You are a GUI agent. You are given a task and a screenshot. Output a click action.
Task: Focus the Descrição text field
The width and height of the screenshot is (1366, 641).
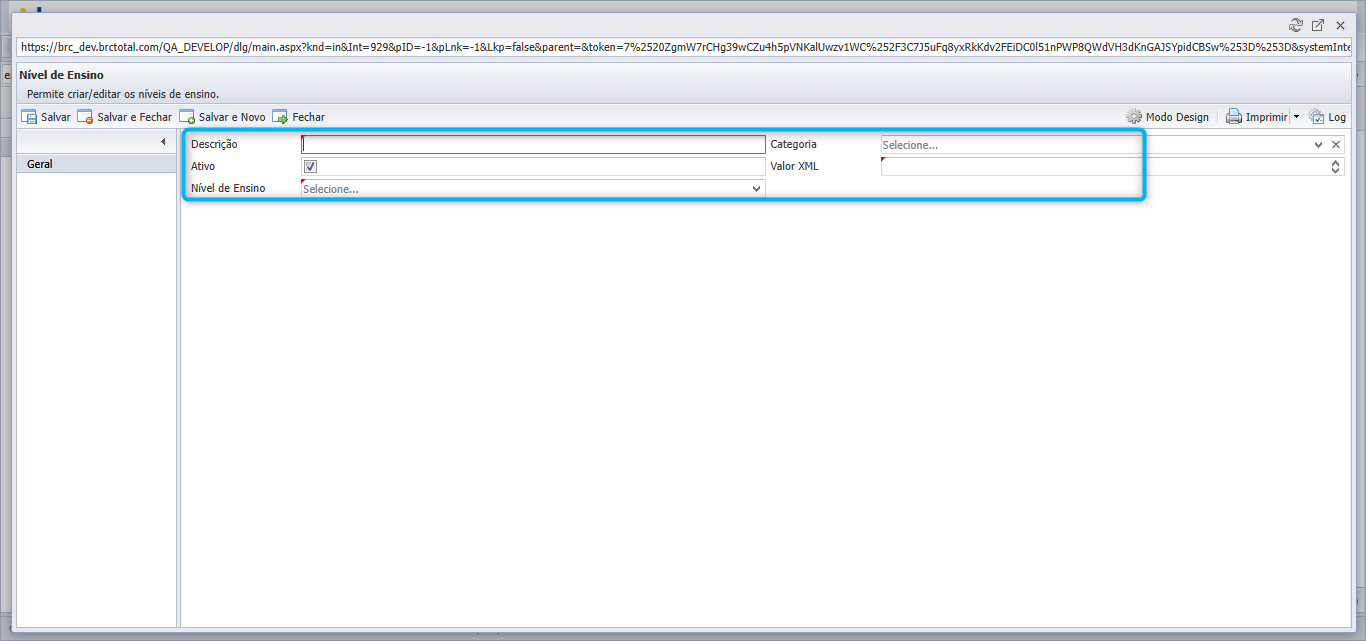tap(533, 144)
